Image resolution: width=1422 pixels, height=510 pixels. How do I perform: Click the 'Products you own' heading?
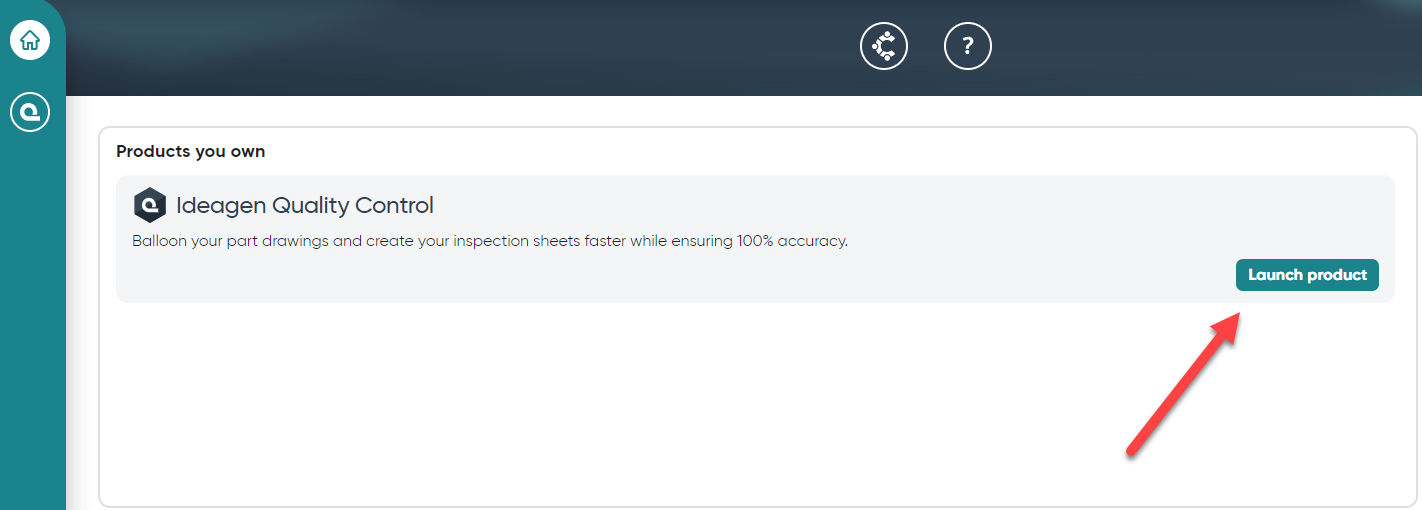pos(191,152)
